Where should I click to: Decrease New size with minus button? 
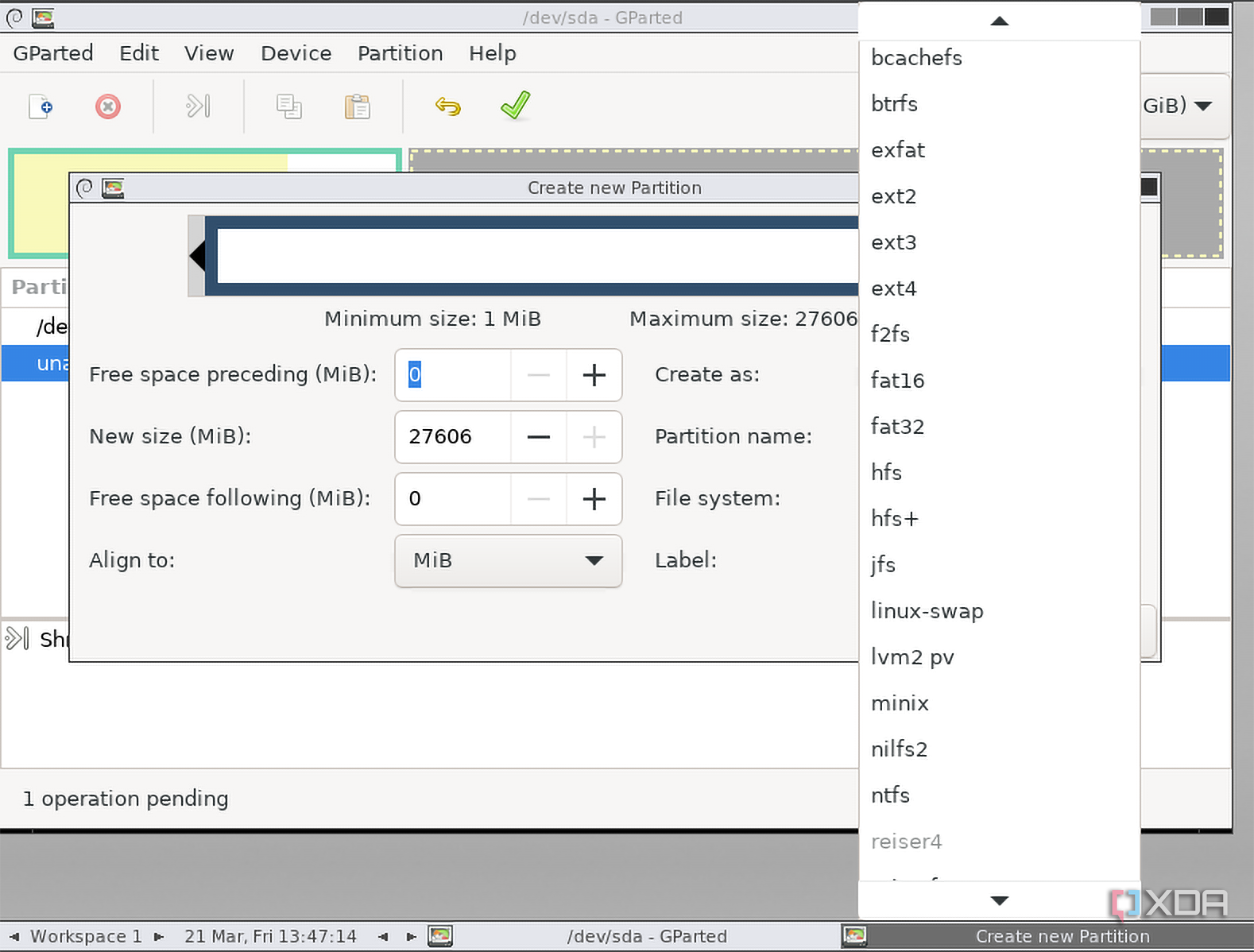click(539, 437)
